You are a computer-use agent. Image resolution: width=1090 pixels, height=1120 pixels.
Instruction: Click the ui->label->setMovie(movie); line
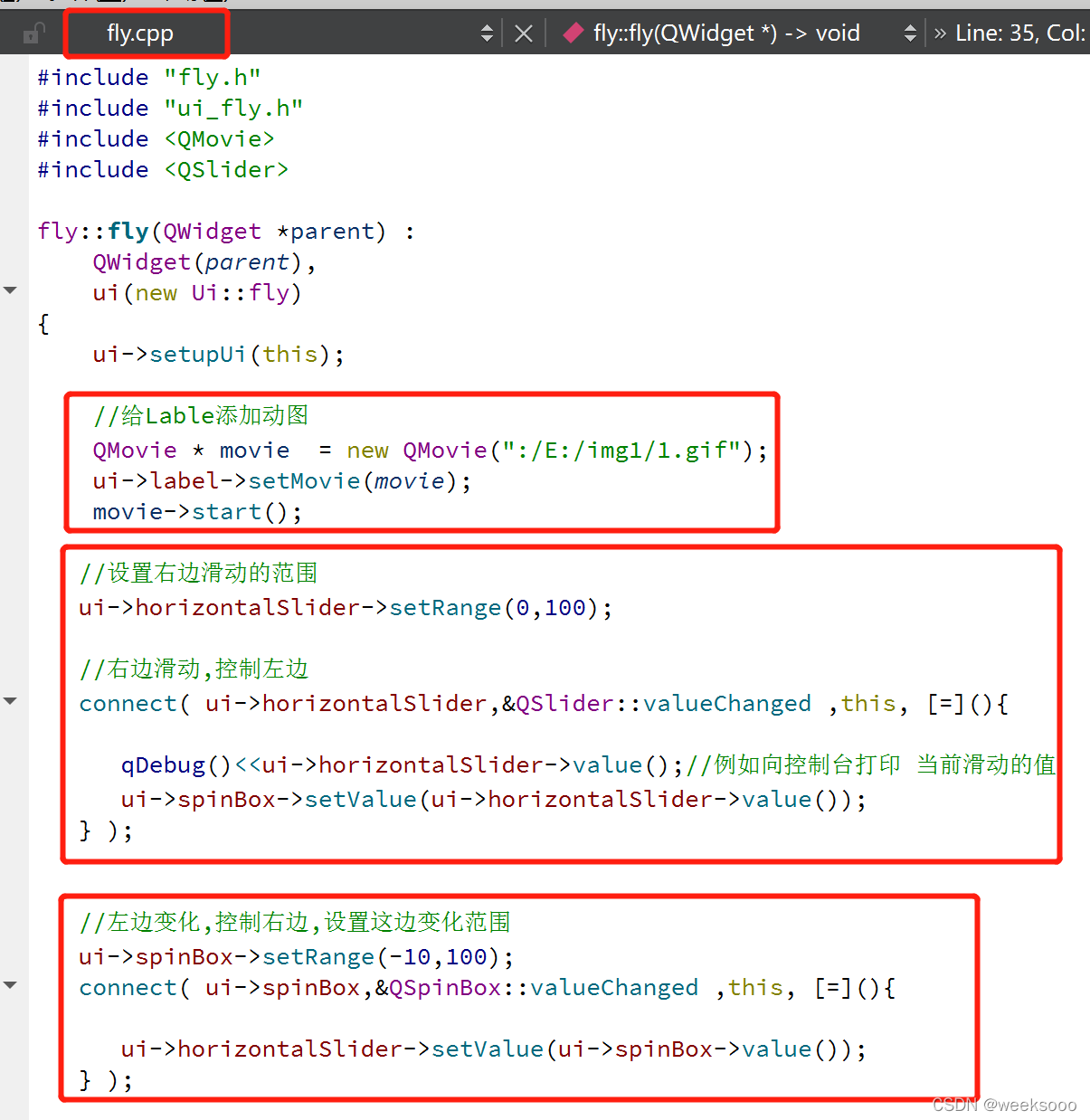282,481
